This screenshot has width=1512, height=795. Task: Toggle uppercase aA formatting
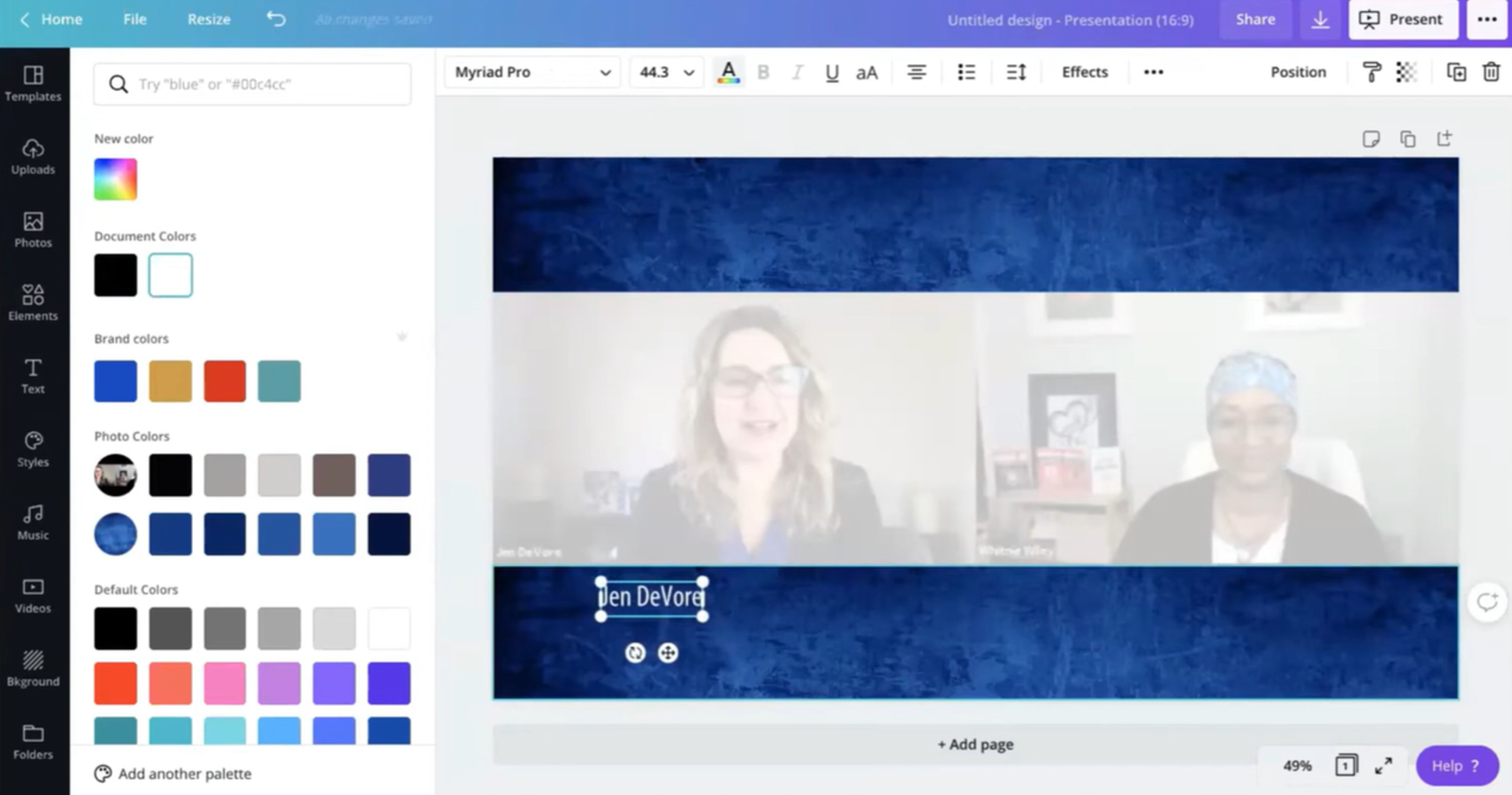[x=867, y=72]
